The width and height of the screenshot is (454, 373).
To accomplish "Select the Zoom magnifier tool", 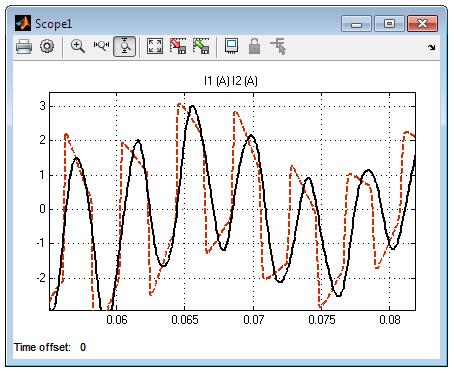I will [78, 46].
